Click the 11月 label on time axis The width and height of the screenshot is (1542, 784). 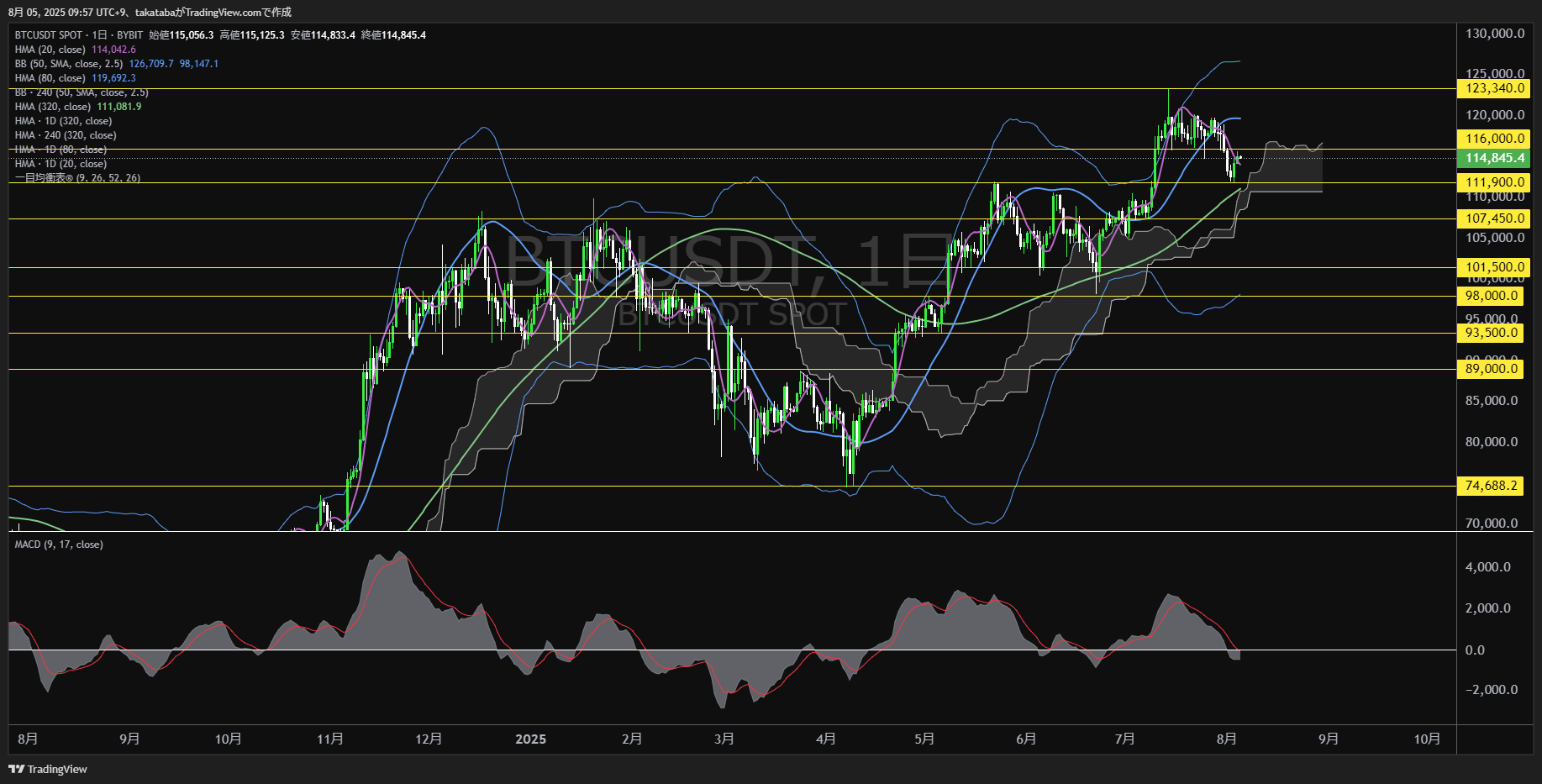330,739
